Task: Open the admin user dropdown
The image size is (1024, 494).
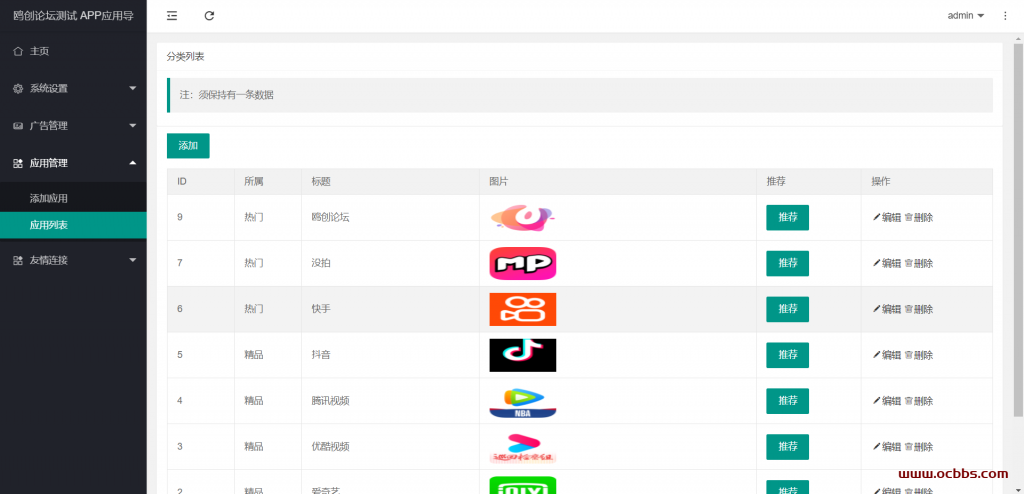Action: (x=966, y=16)
